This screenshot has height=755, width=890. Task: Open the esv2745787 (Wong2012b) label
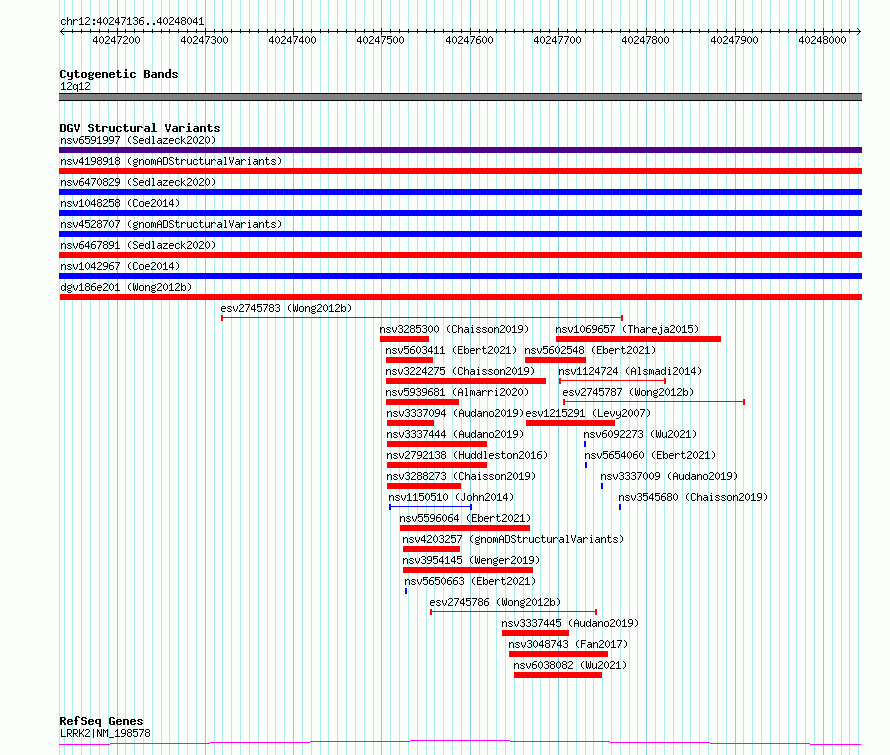click(x=628, y=392)
